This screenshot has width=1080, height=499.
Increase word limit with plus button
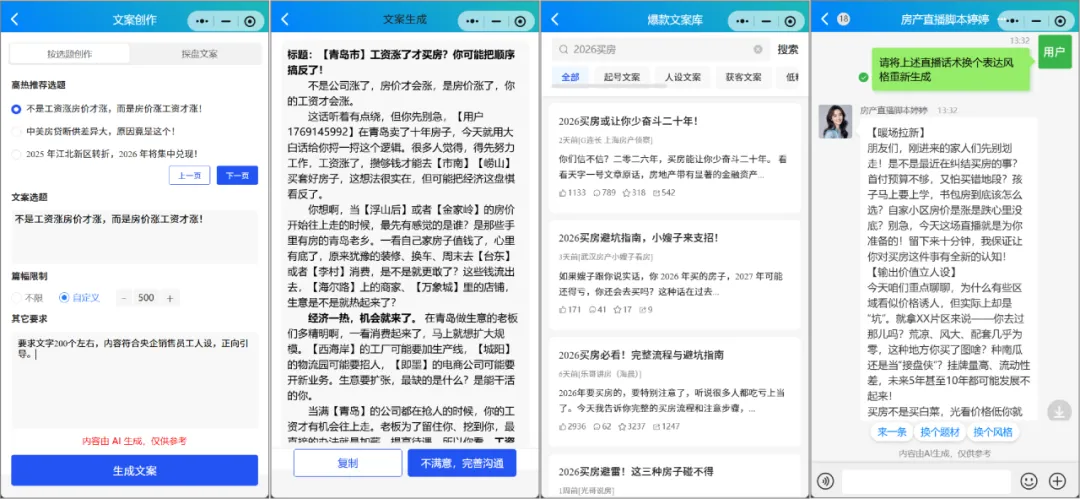coord(169,298)
